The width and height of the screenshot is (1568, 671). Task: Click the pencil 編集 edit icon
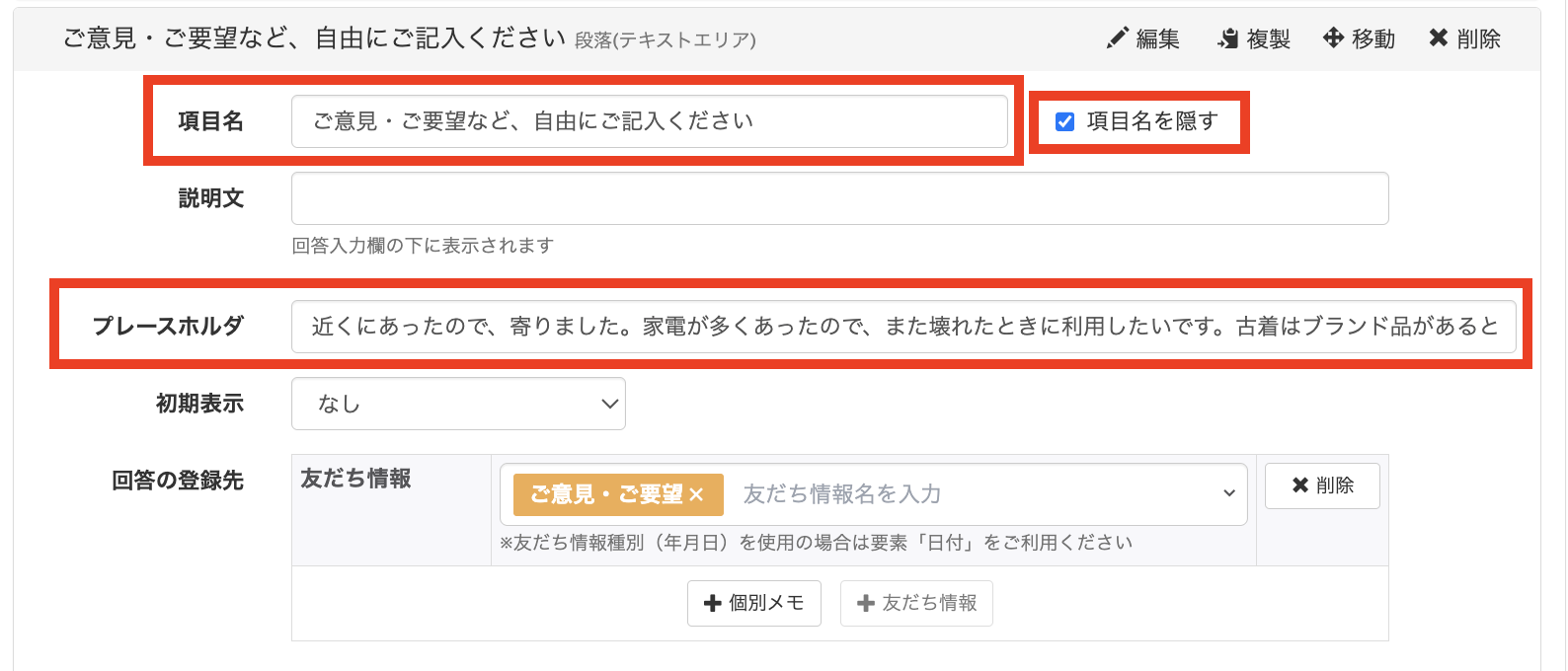coord(1117,38)
